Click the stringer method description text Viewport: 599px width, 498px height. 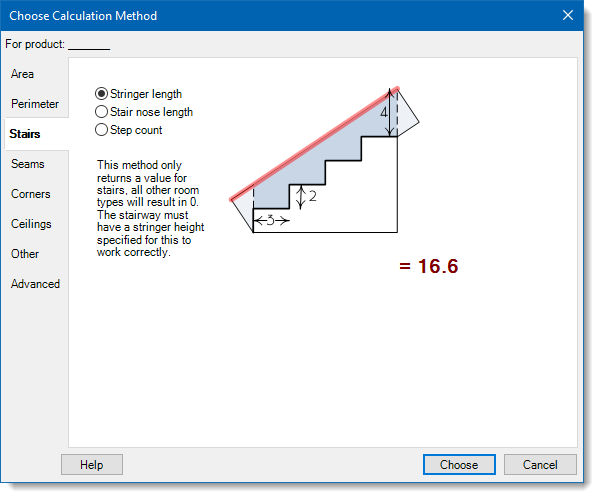(150, 209)
